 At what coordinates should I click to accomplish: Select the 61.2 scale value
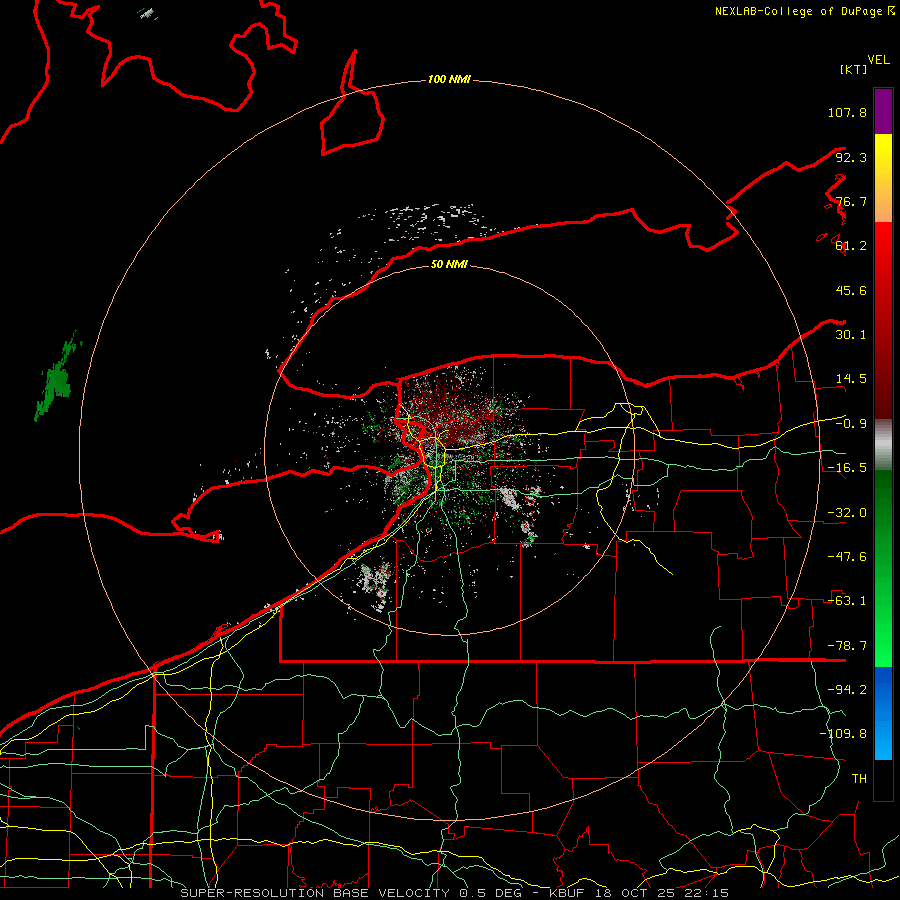(x=851, y=246)
